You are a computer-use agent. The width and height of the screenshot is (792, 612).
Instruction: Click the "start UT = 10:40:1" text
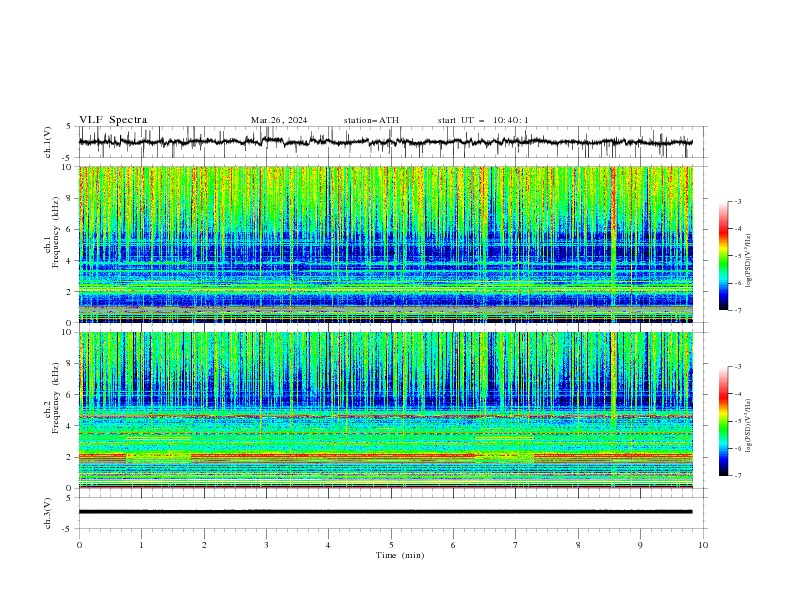point(483,120)
